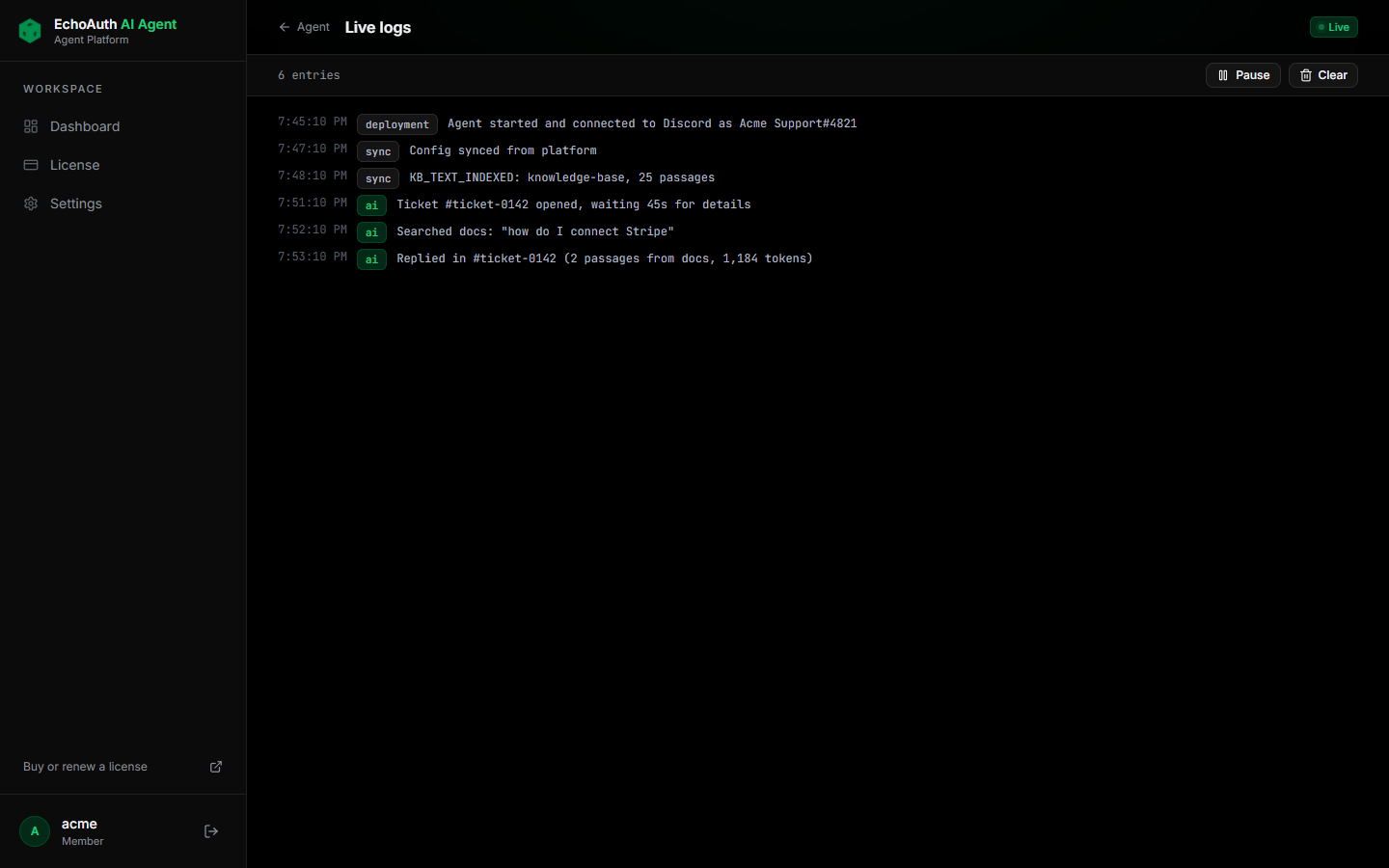
Task: Open the Dashboard grid icon
Action: [31, 126]
